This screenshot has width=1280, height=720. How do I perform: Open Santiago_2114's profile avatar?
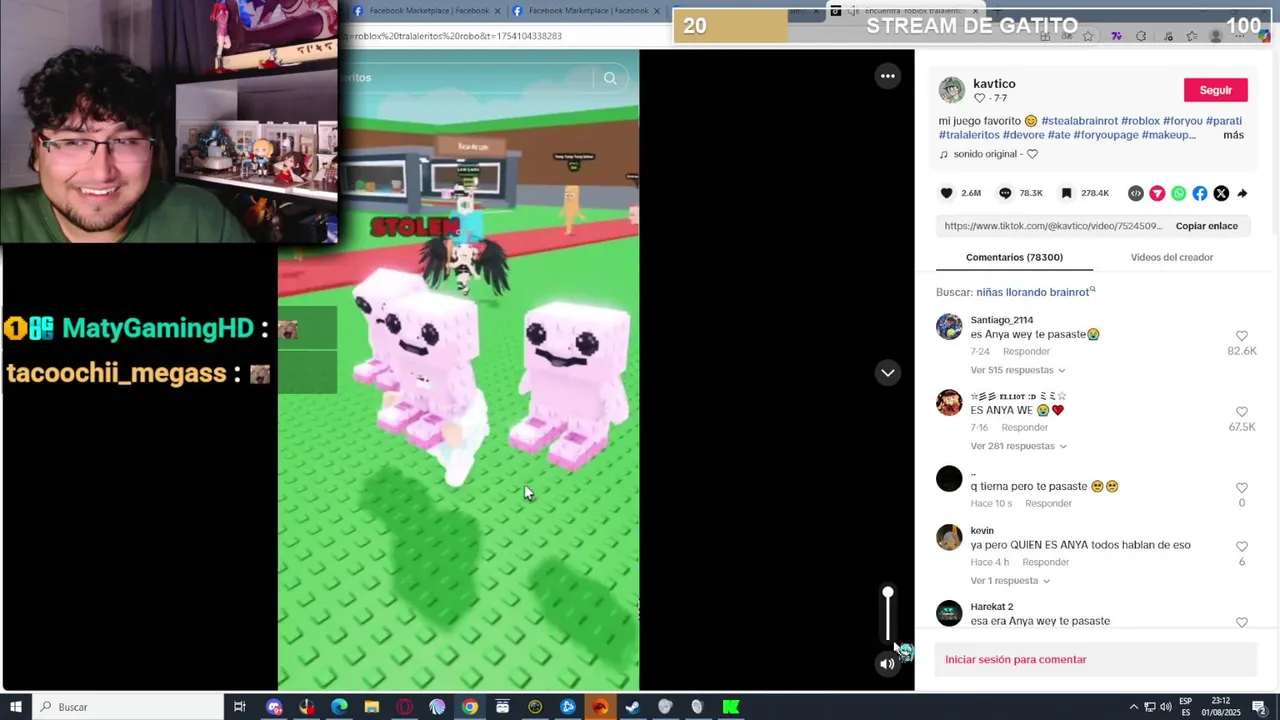click(x=949, y=327)
